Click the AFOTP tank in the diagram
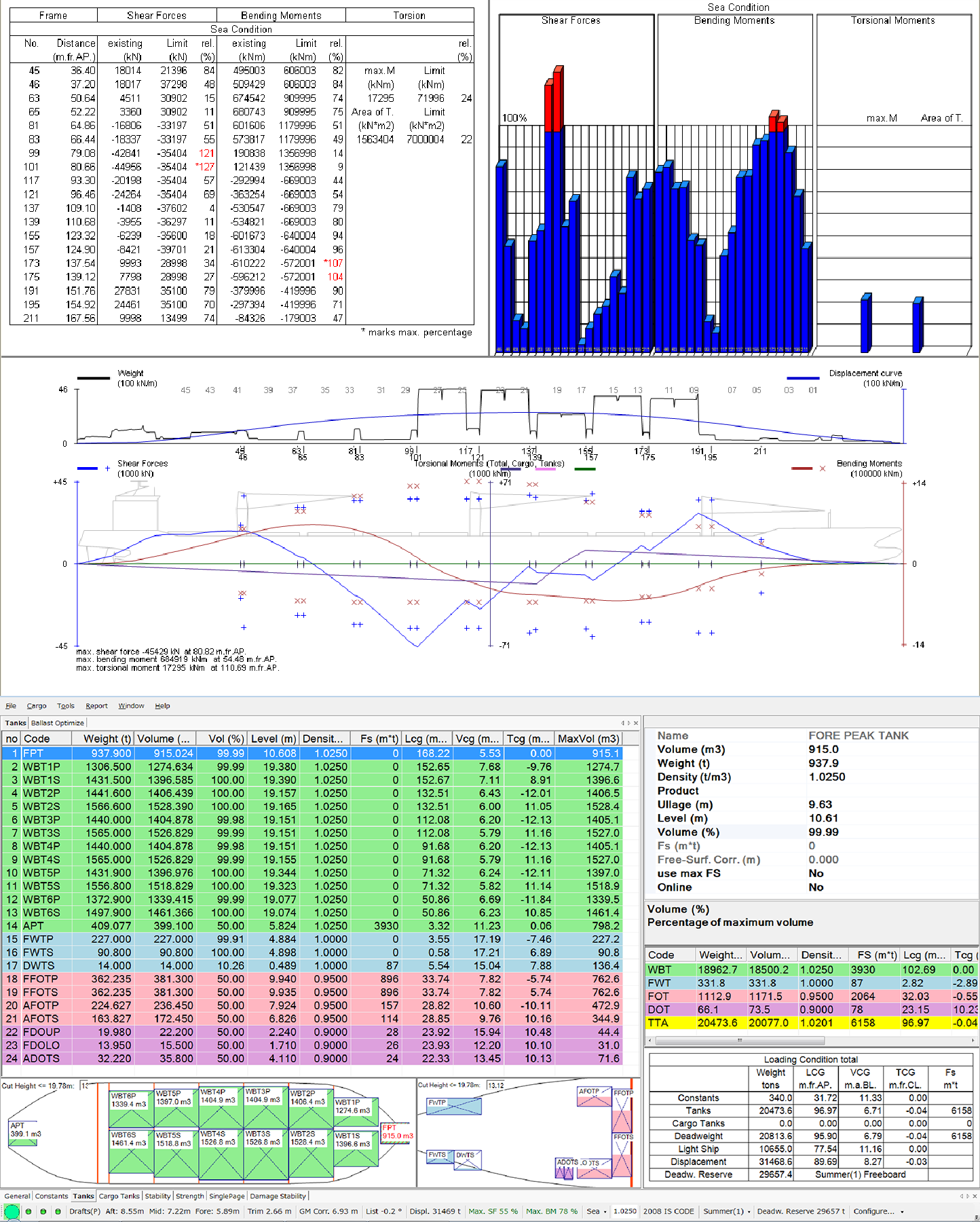This screenshot has height=1222, width=980. pyautogui.click(x=594, y=1097)
